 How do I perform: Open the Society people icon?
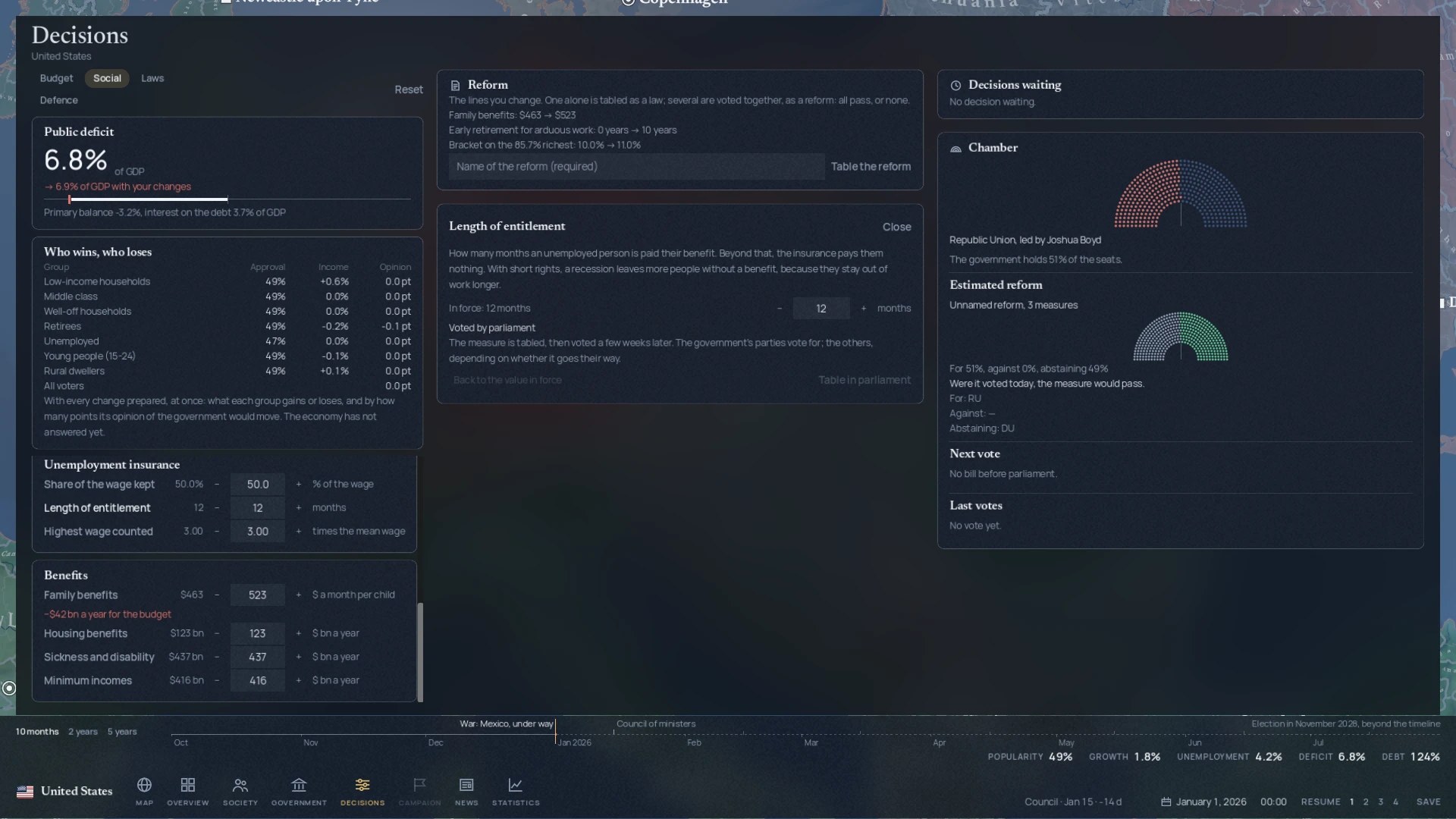(x=240, y=785)
